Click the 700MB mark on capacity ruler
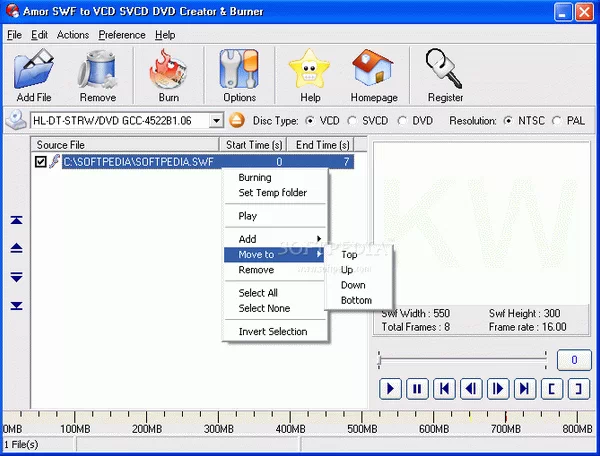The width and height of the screenshot is (600, 456). (505, 429)
